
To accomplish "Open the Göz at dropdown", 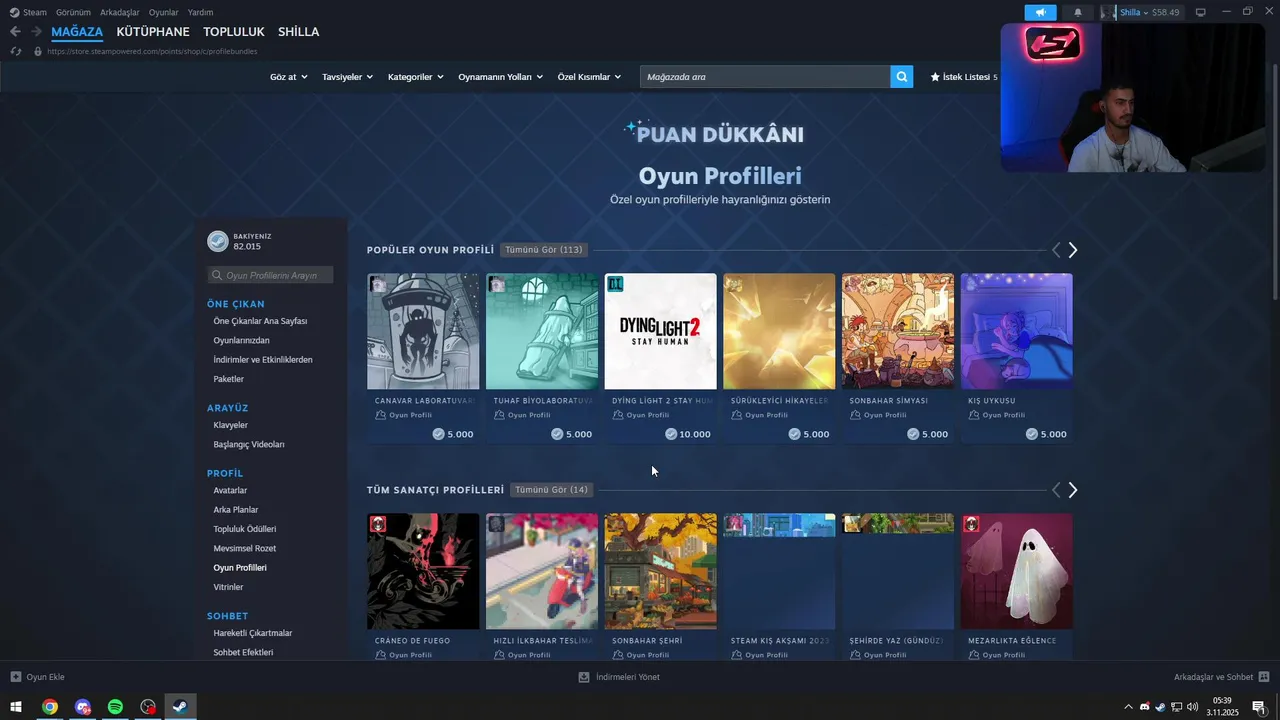I will pos(288,77).
